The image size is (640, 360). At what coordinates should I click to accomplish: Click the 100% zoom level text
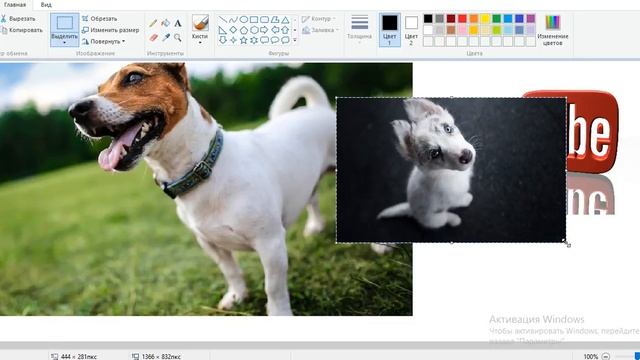click(x=591, y=356)
